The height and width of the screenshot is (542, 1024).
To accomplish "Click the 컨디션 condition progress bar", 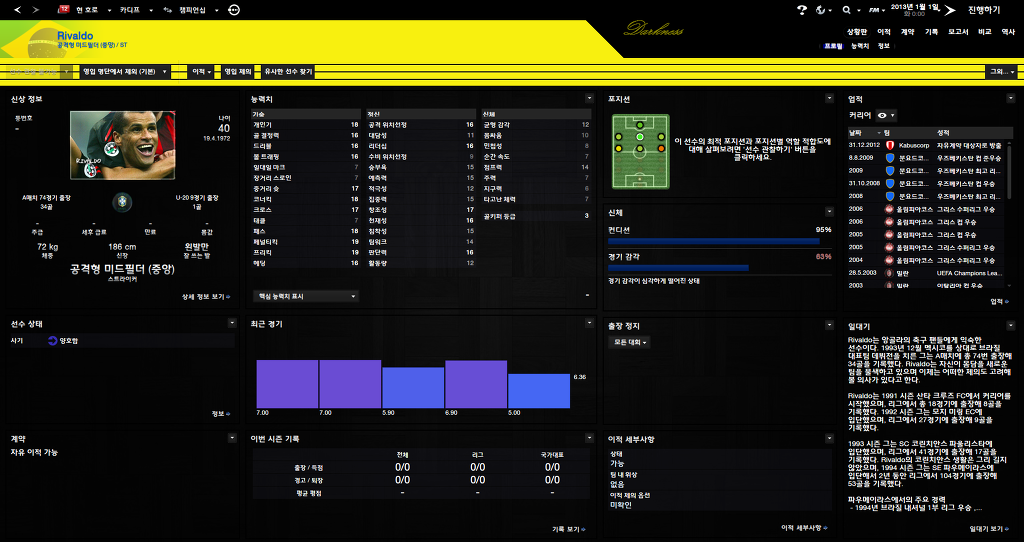I will 713,241.
